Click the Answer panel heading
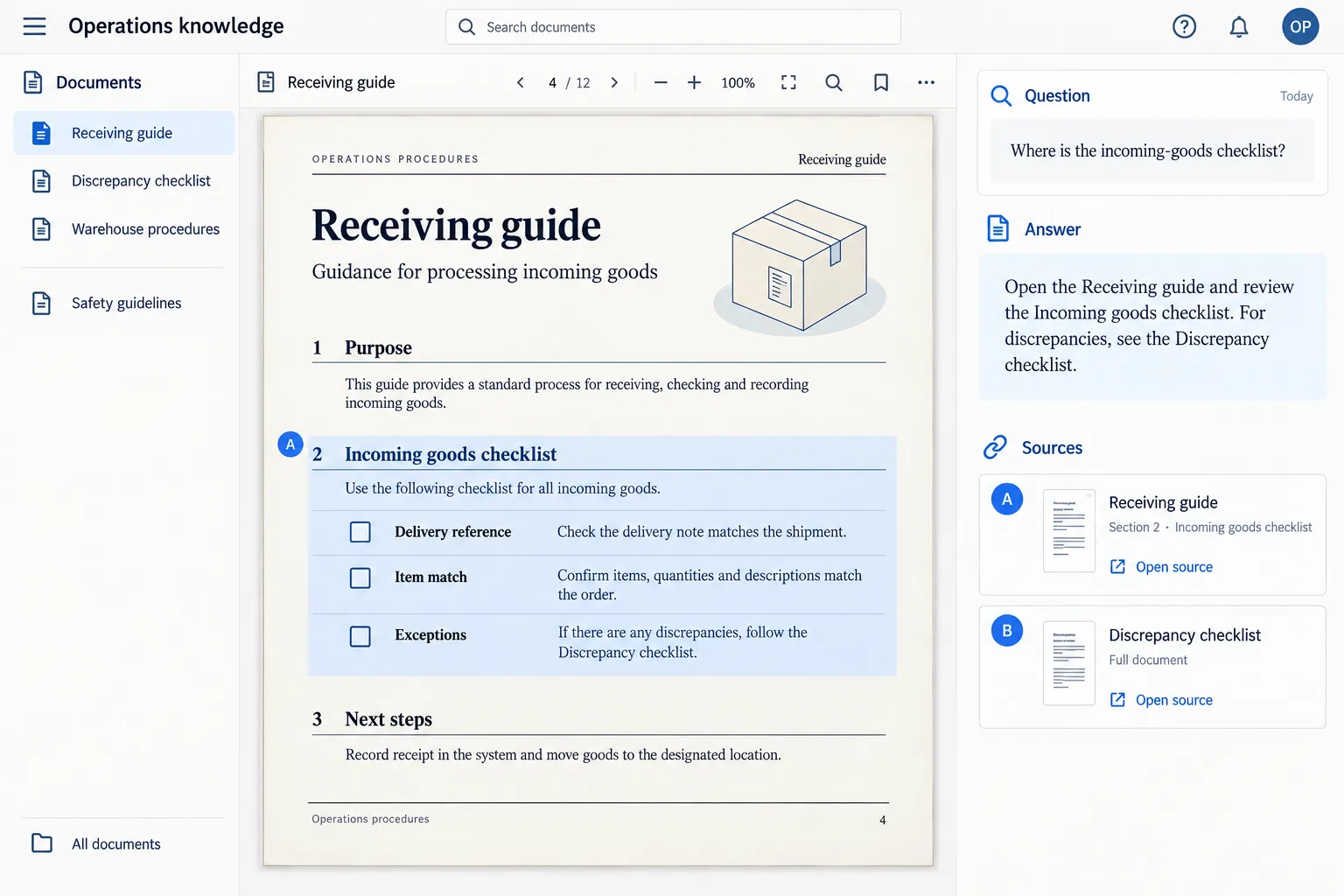The height and width of the screenshot is (896, 1344). (x=1053, y=229)
